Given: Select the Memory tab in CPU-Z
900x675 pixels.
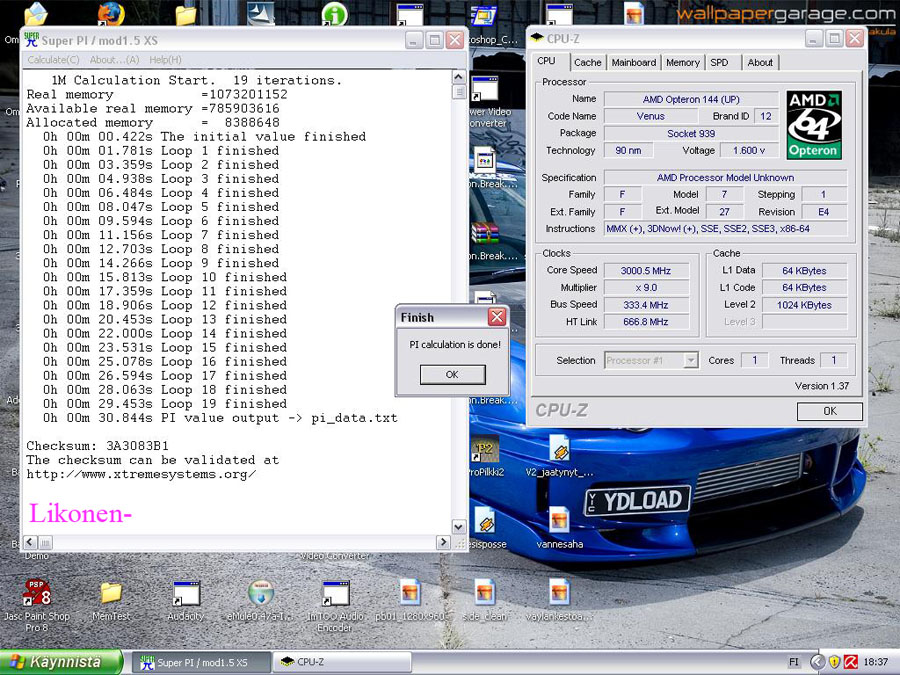Looking at the screenshot, I should pos(682,62).
